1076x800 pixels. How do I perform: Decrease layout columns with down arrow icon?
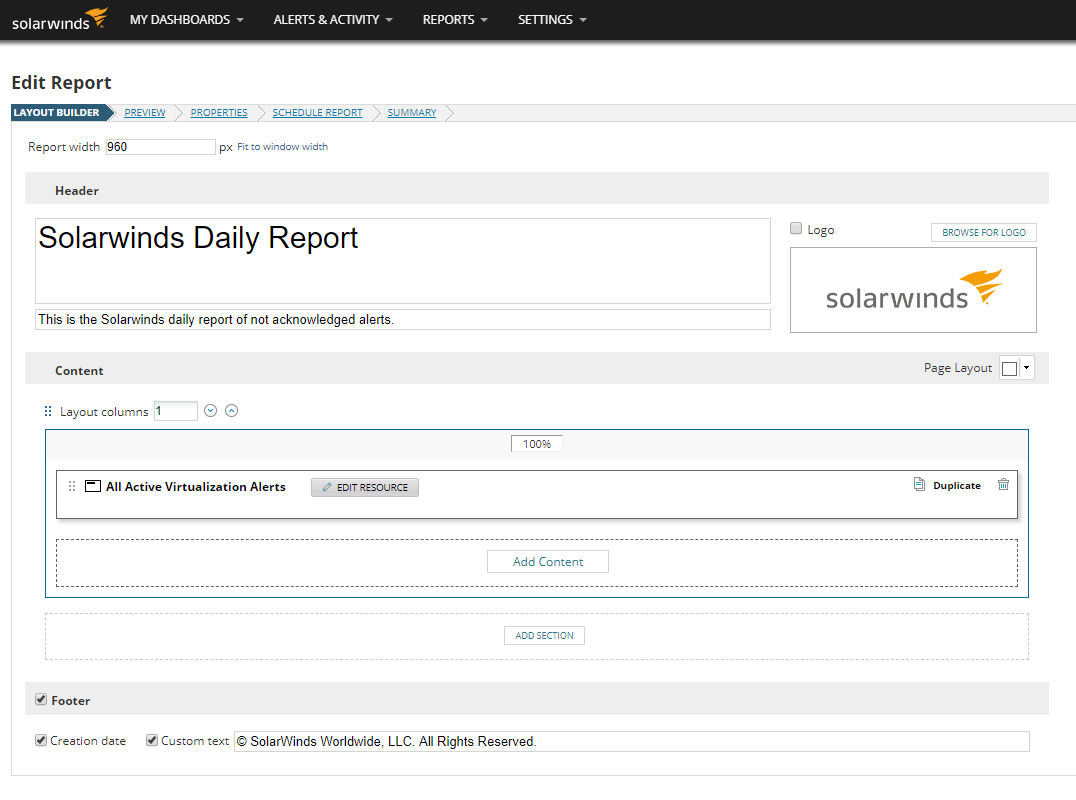pos(211,410)
